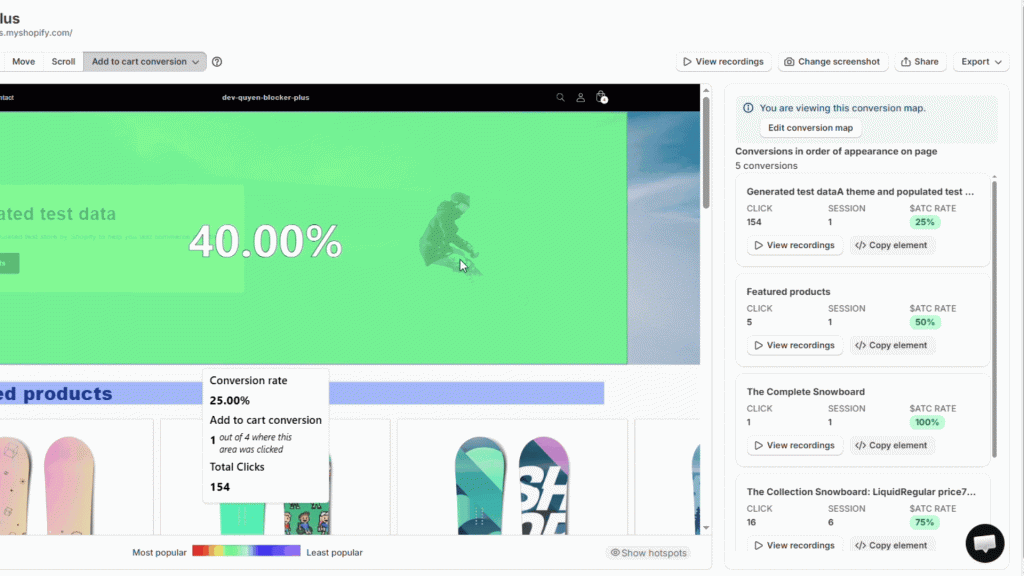Expand the Add to cart conversion dropdown

[x=145, y=62]
